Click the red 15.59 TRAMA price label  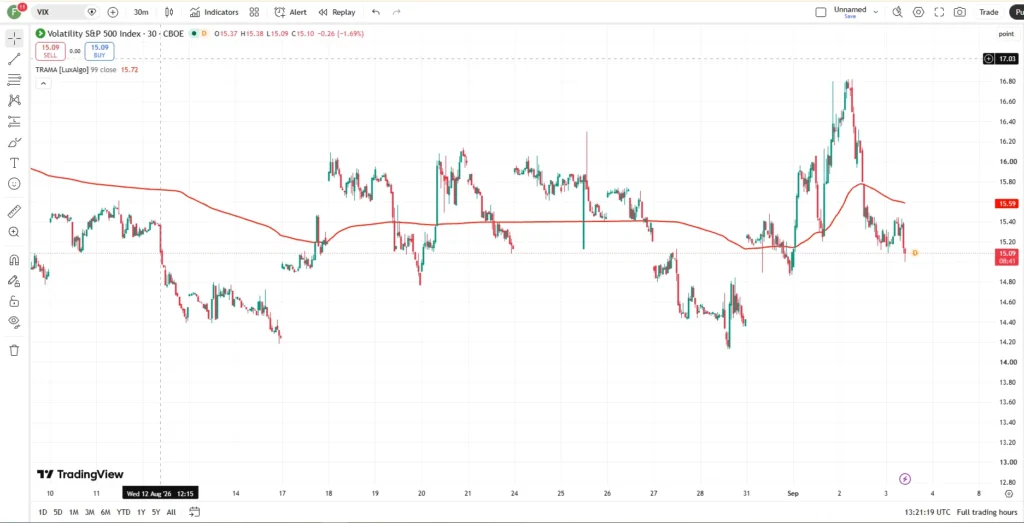[x=1007, y=204]
